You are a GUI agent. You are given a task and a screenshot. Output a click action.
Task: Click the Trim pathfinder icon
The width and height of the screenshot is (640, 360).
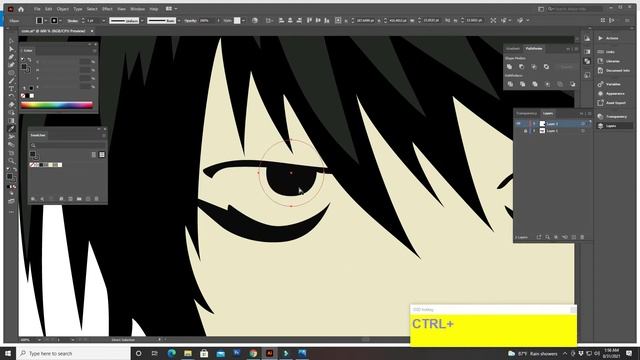click(x=522, y=84)
